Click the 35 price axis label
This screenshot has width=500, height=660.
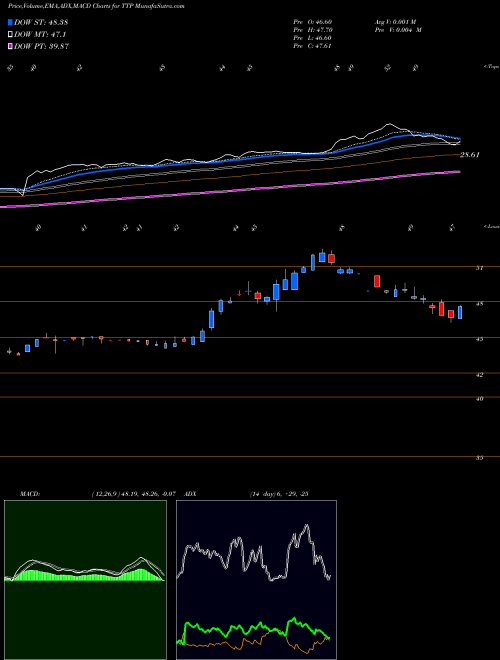click(479, 458)
